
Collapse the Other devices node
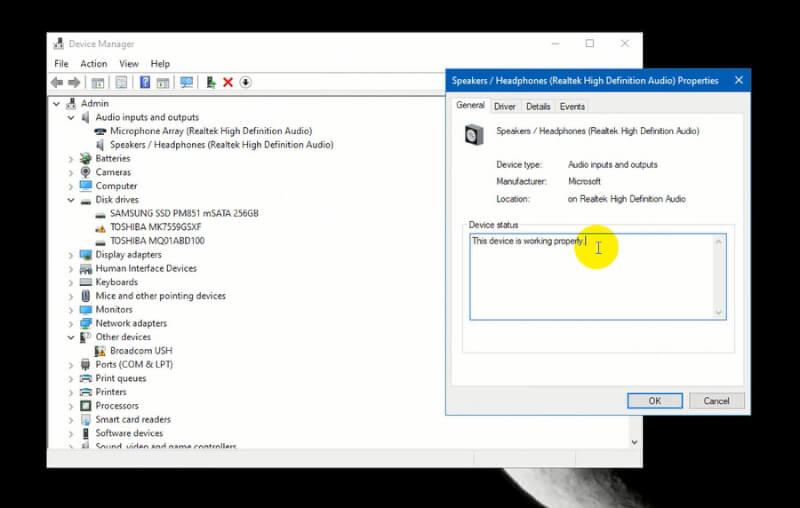pyautogui.click(x=71, y=338)
